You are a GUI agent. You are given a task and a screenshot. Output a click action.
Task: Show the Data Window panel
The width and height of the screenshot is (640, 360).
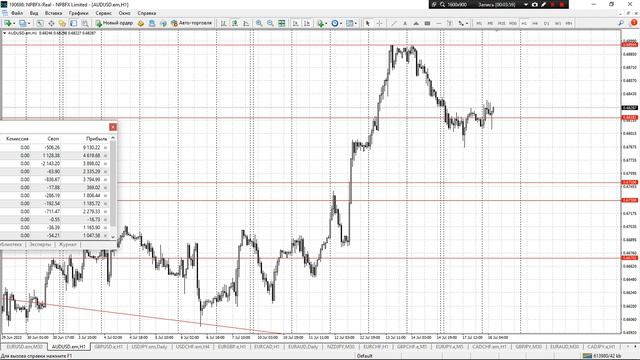51,23
